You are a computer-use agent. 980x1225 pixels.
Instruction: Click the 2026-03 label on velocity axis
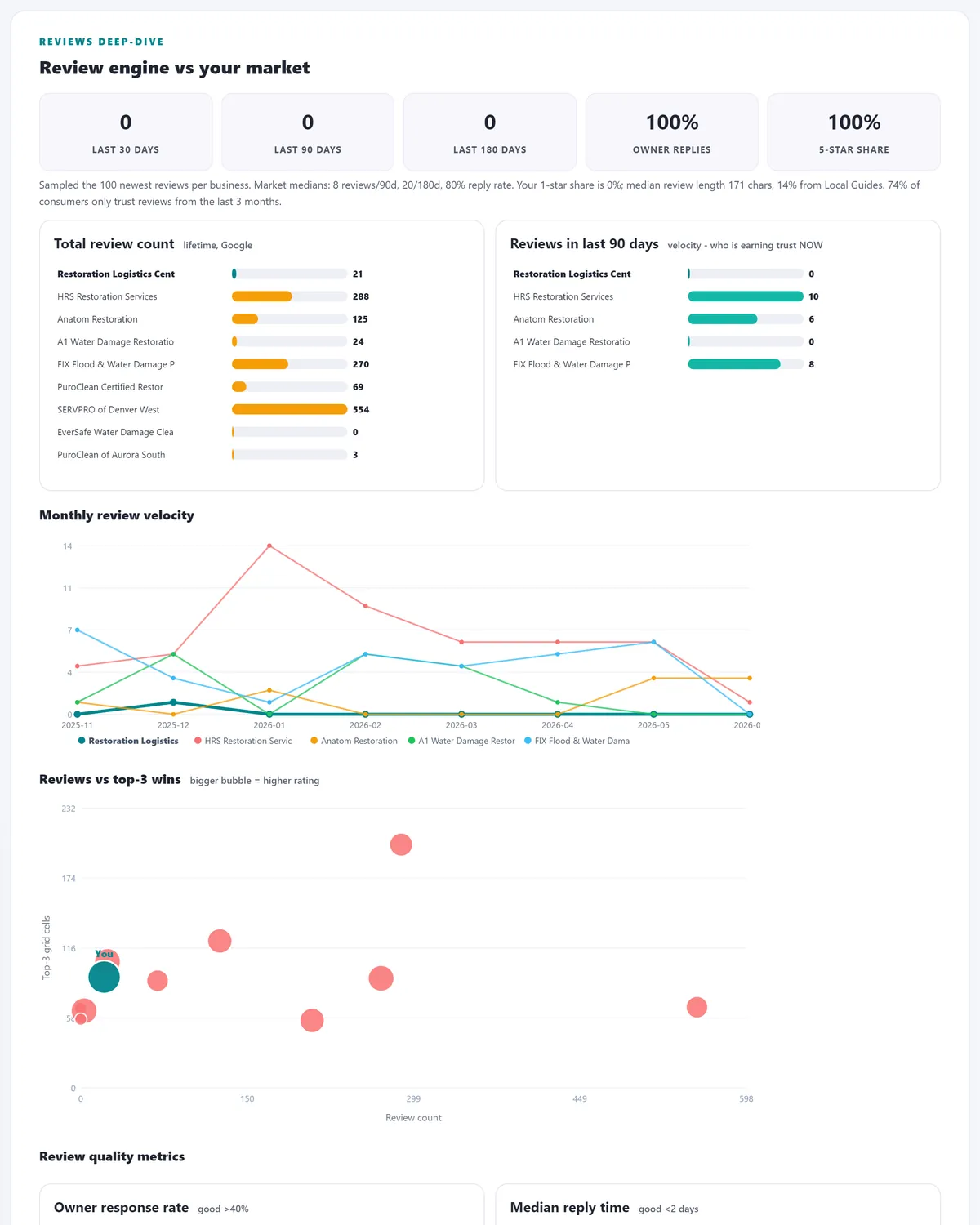click(461, 725)
